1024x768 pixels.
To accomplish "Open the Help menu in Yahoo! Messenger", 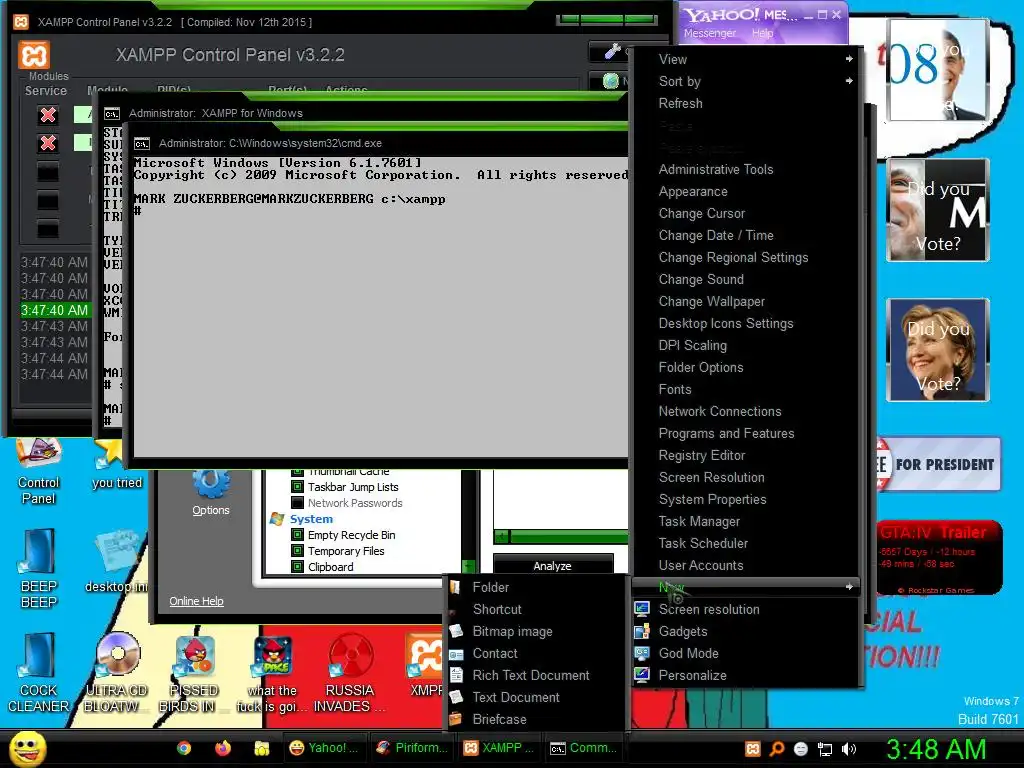I will pos(762,33).
